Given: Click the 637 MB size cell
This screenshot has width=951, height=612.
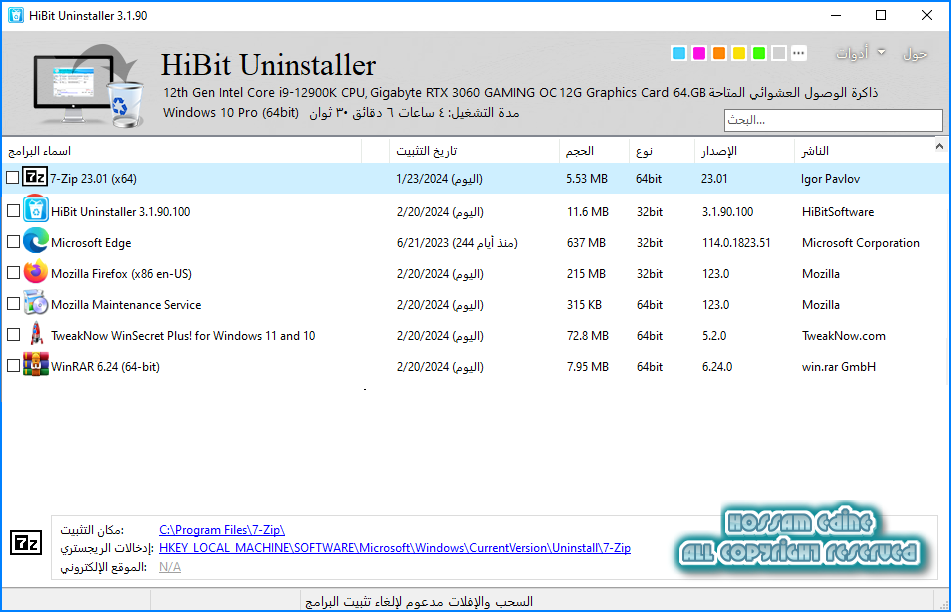Looking at the screenshot, I should (x=586, y=243).
